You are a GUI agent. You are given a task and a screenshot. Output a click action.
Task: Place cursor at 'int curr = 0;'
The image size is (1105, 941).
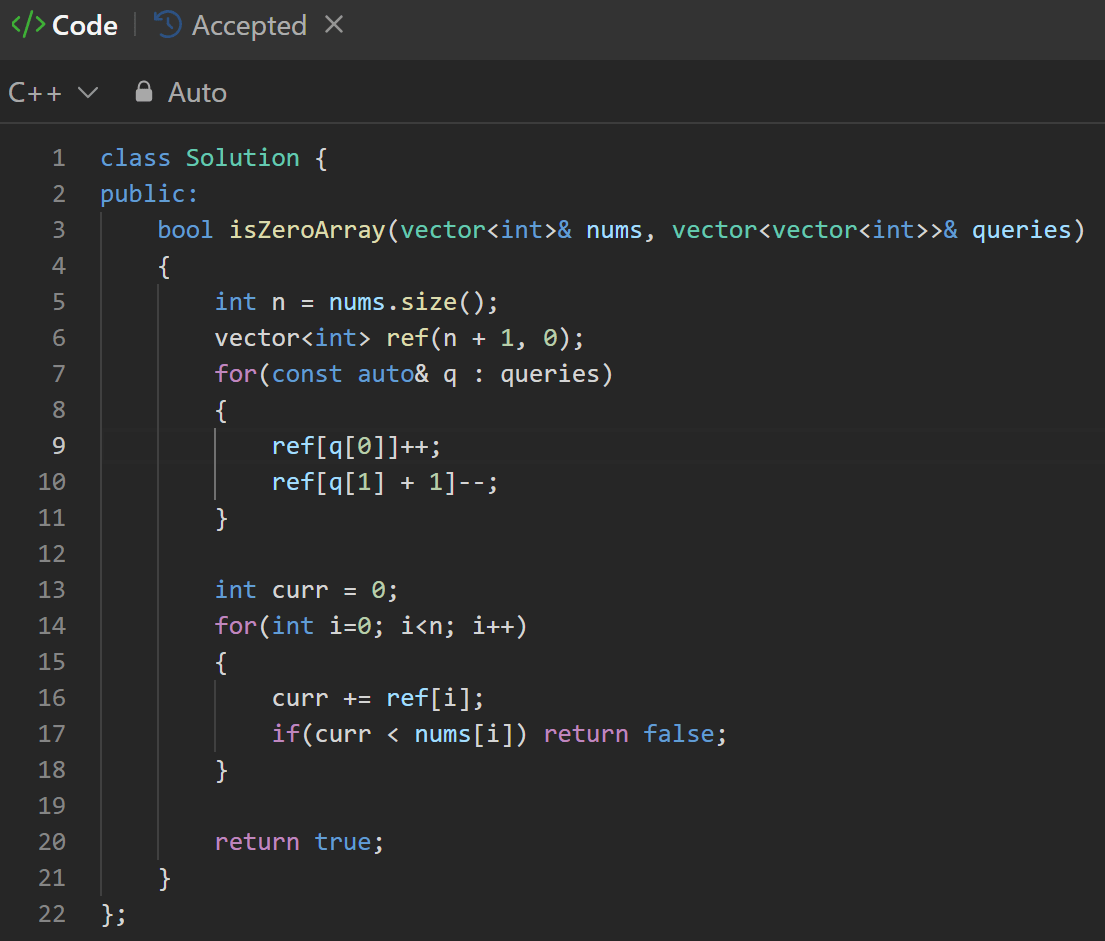pos(307,590)
